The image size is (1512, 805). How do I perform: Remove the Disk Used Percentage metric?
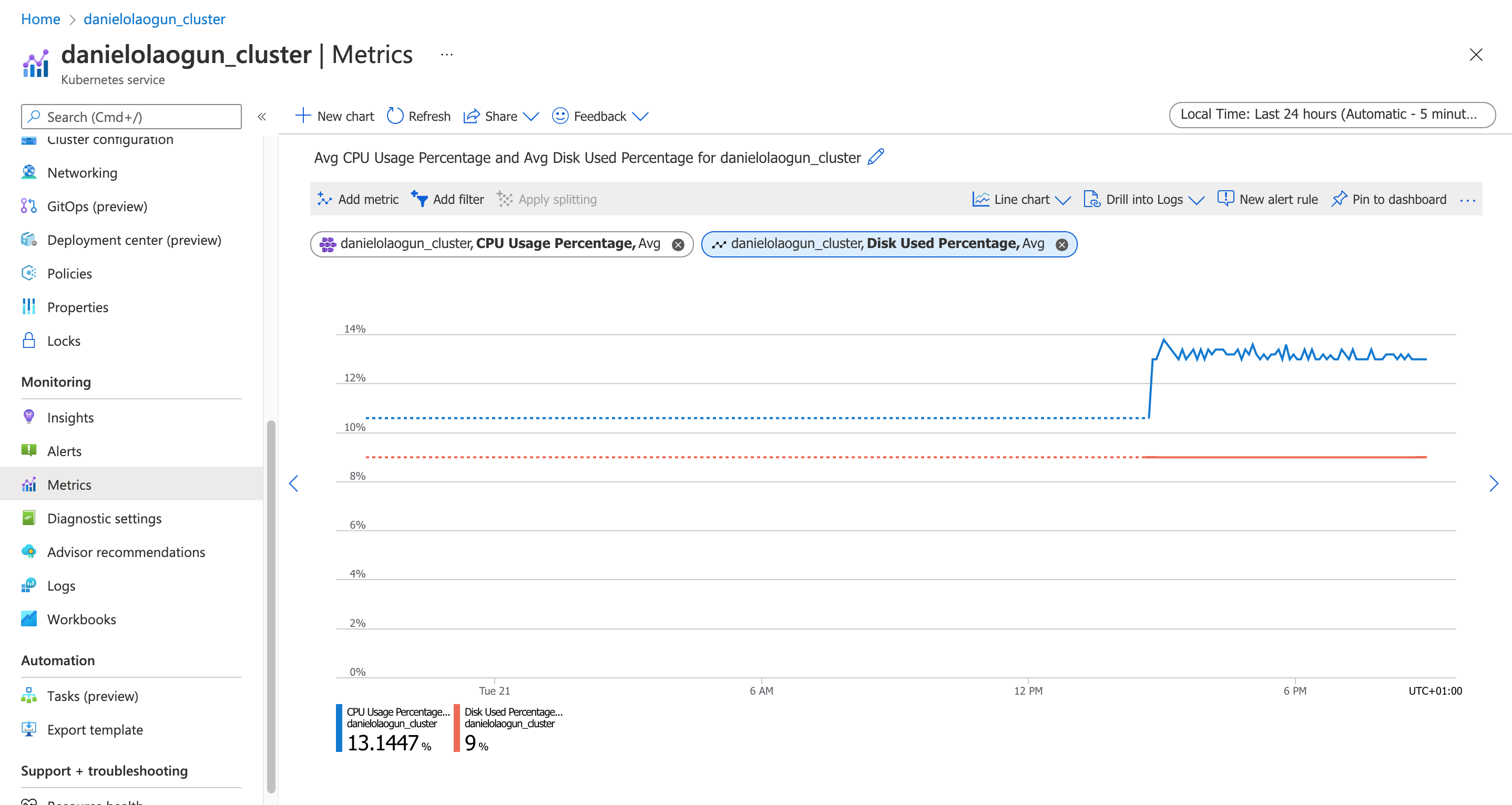1062,245
